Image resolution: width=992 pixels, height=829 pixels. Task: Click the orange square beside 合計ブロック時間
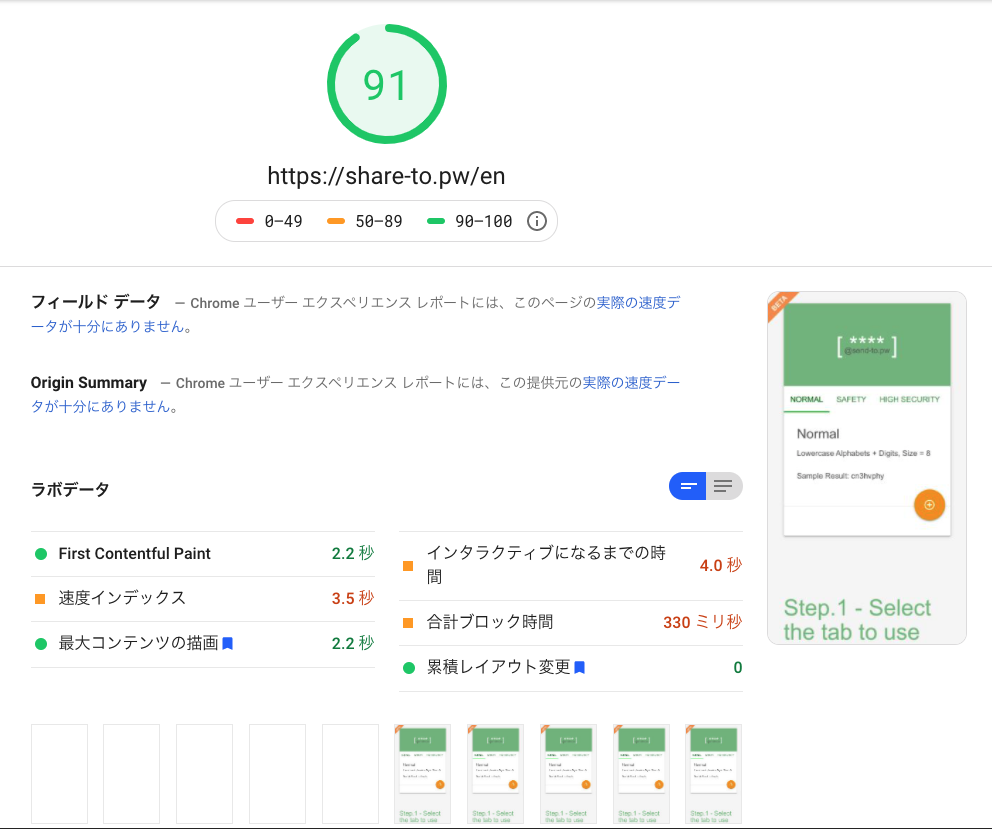point(408,621)
